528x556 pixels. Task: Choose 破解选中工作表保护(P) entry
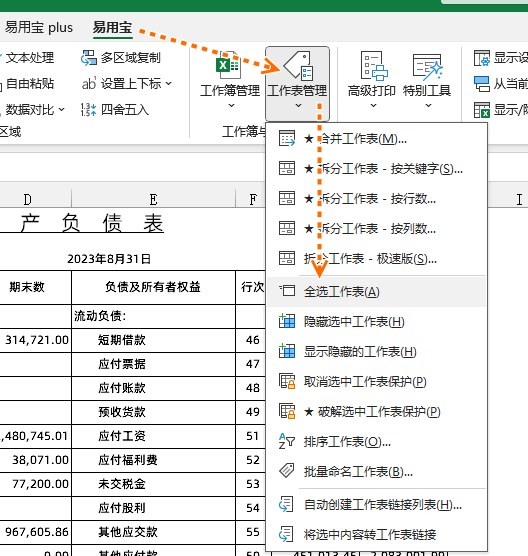[x=376, y=411]
